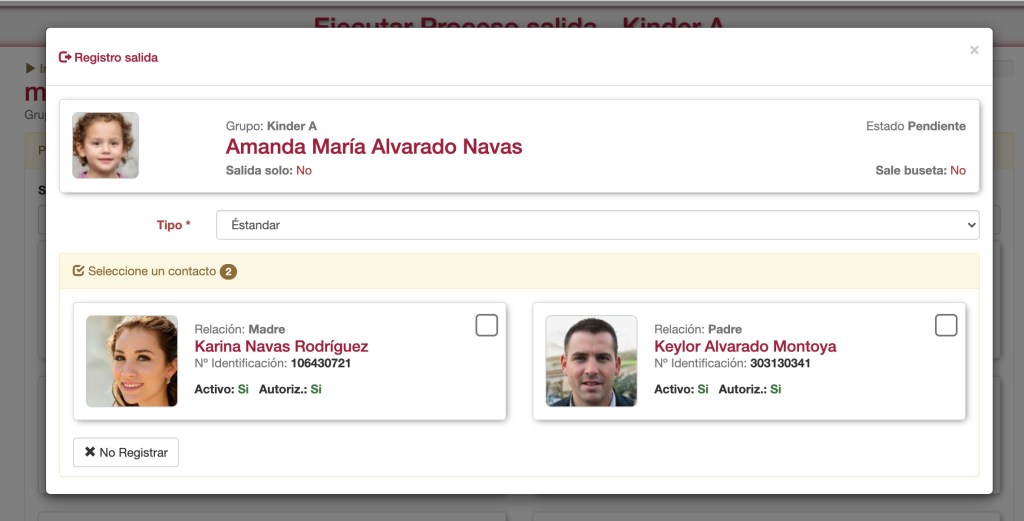Click the Grupo Kinder A label
Screen dimensions: 1024x521
tap(271, 126)
